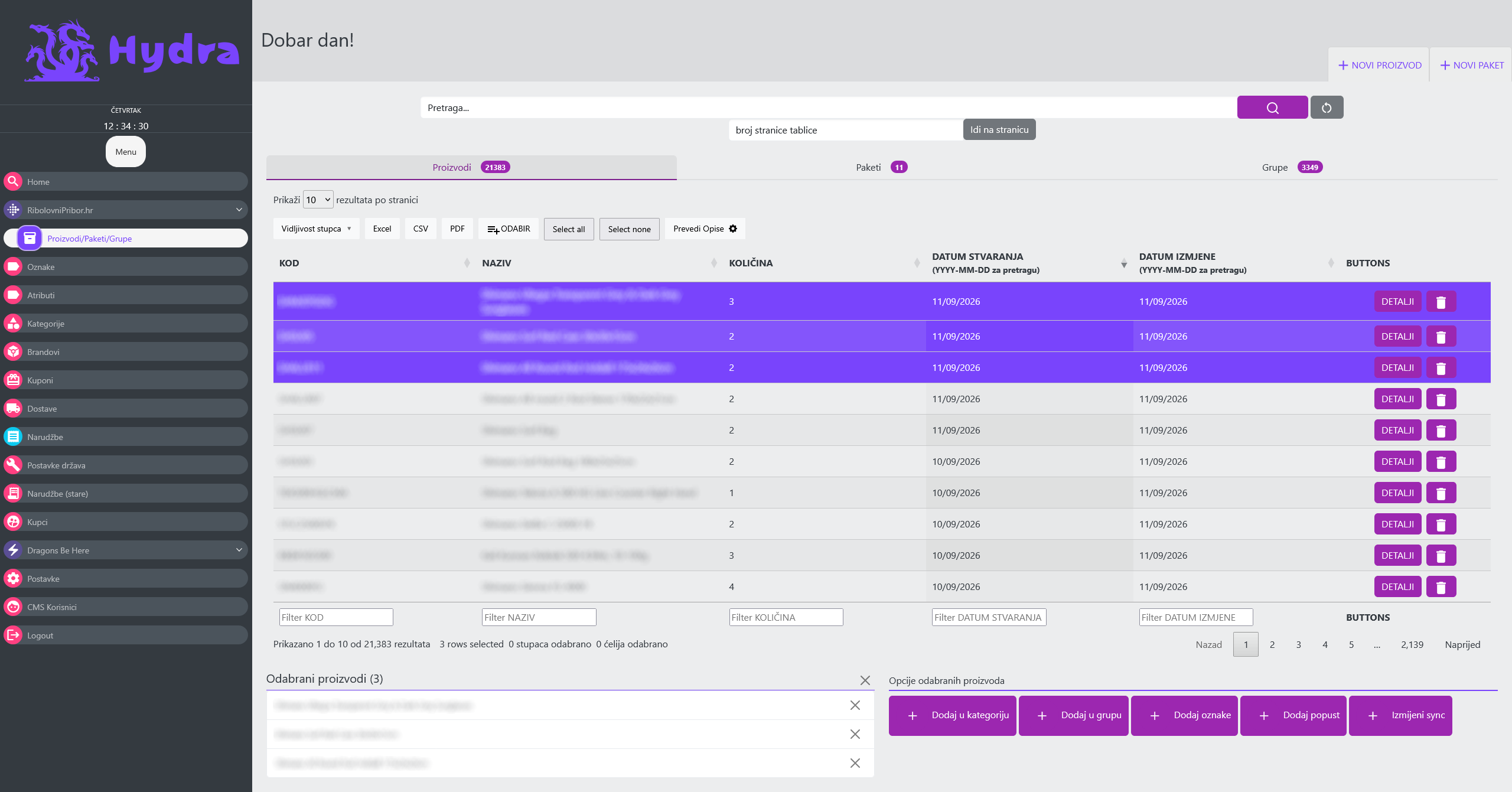This screenshot has width=1512, height=792.
Task: Go to Kategorije in the sidebar
Action: coord(126,324)
